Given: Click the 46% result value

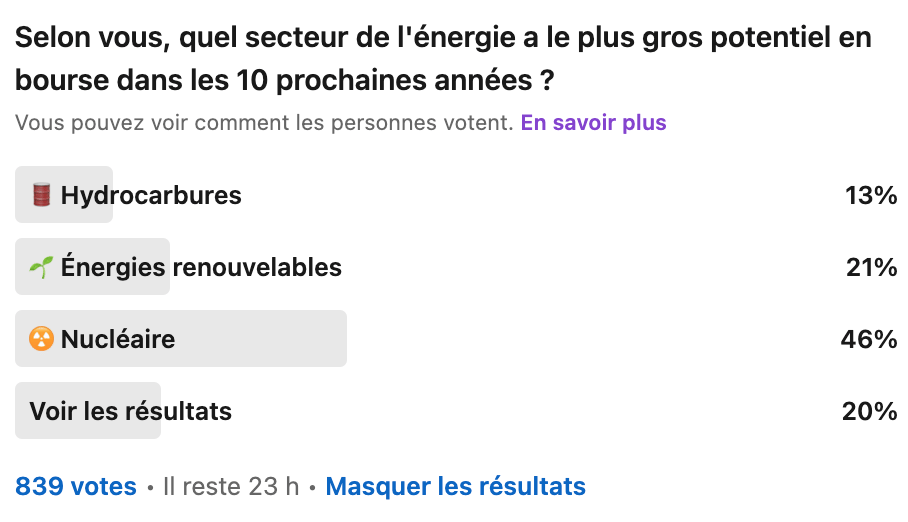Looking at the screenshot, I should click(x=869, y=339).
